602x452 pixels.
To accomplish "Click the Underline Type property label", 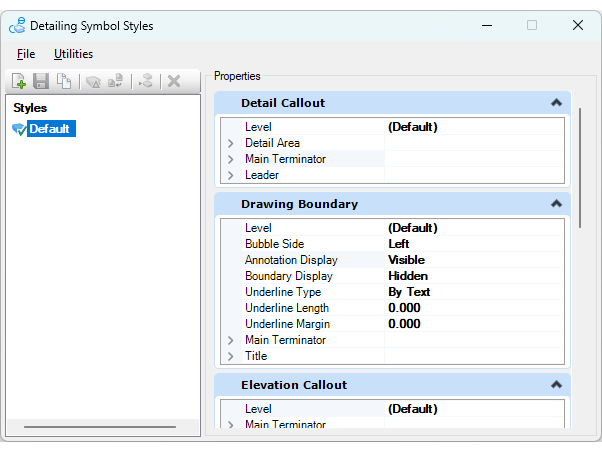I will click(283, 292).
